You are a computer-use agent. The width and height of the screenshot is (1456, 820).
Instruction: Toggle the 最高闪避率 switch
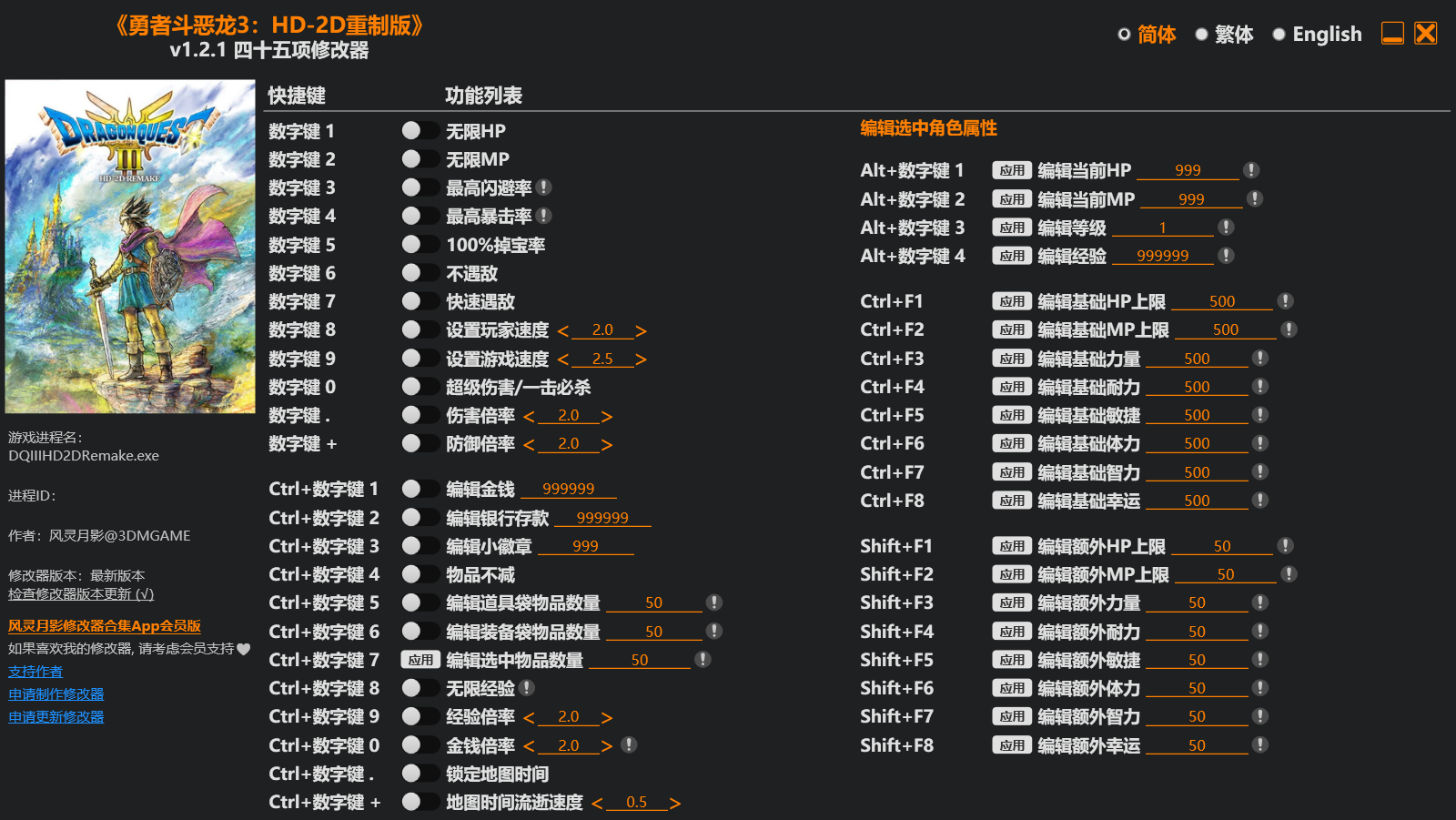420,187
